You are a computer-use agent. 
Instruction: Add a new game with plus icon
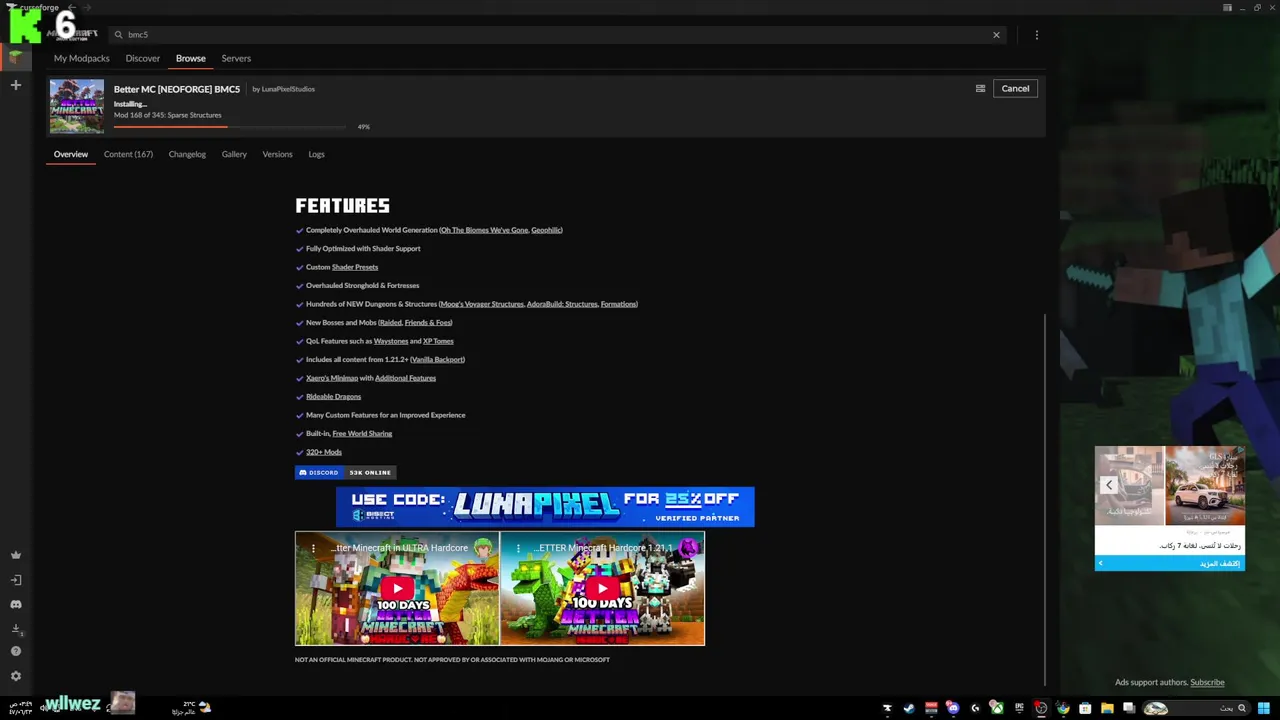[15, 85]
